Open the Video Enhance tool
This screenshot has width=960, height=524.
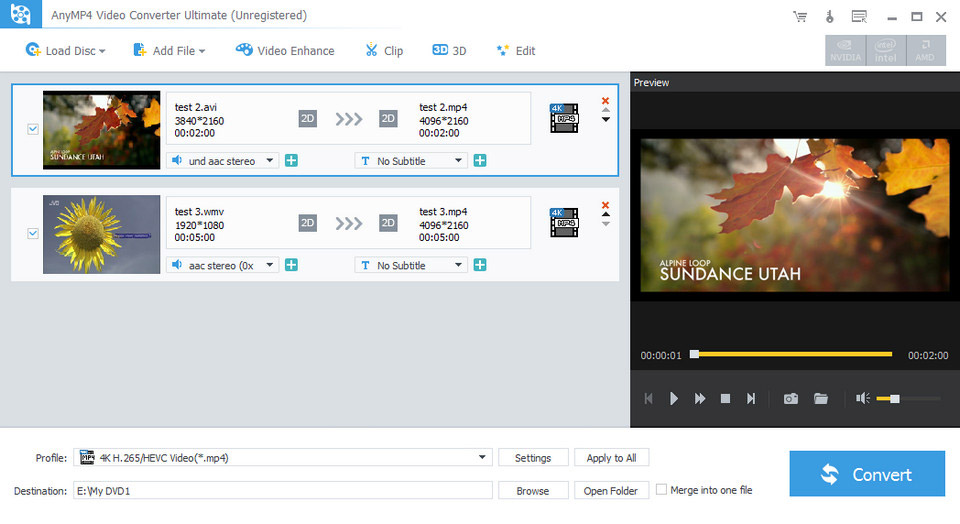tap(285, 51)
